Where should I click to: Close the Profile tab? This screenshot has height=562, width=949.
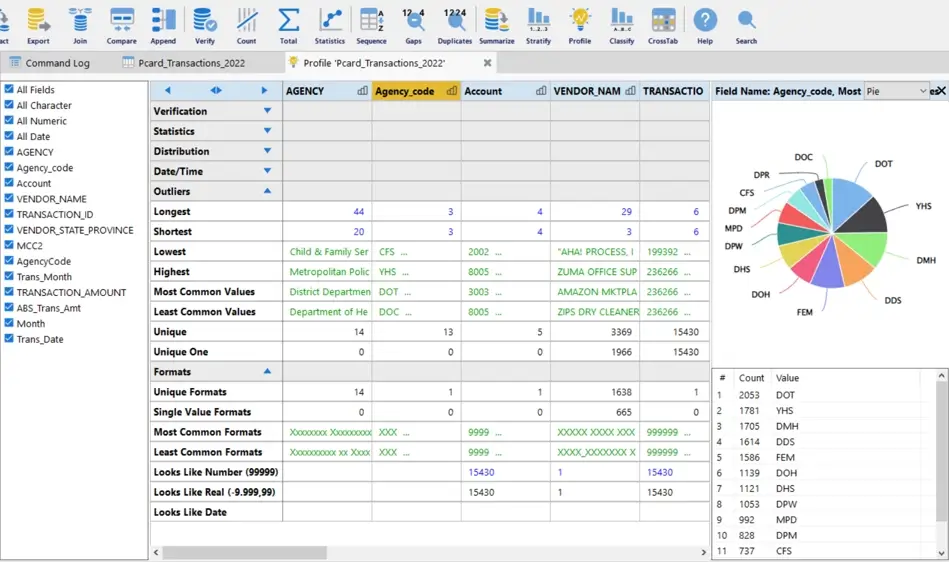click(487, 63)
